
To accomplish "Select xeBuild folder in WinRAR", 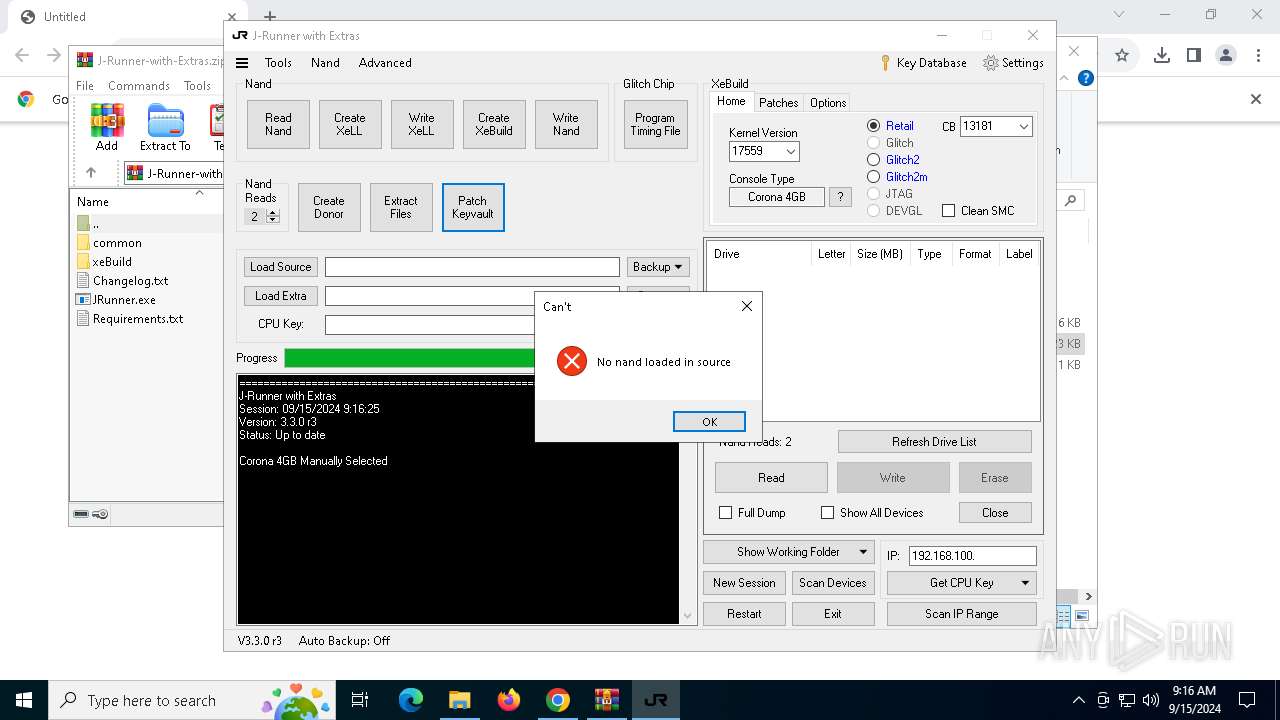I will (112, 262).
